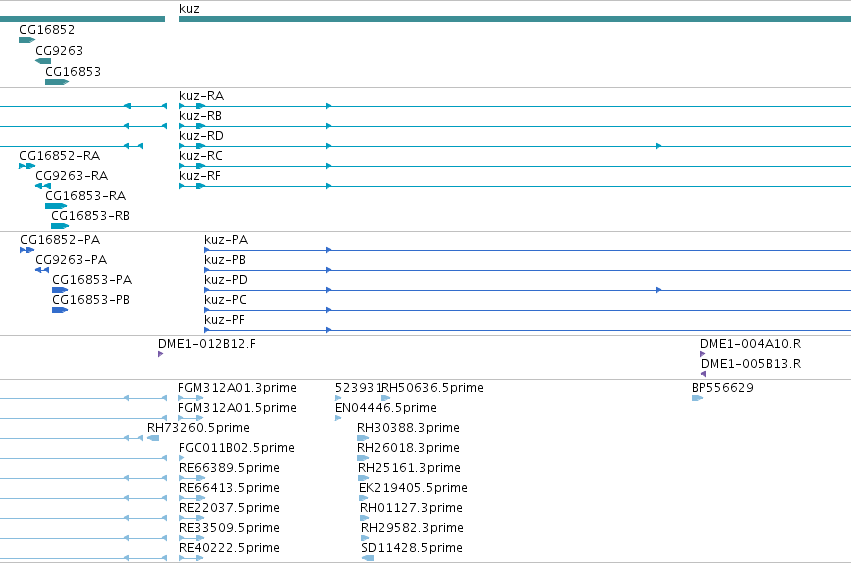Click the SD11428.5prime EST glyph
Image resolution: width=851 pixels, height=563 pixels.
[x=368, y=559]
